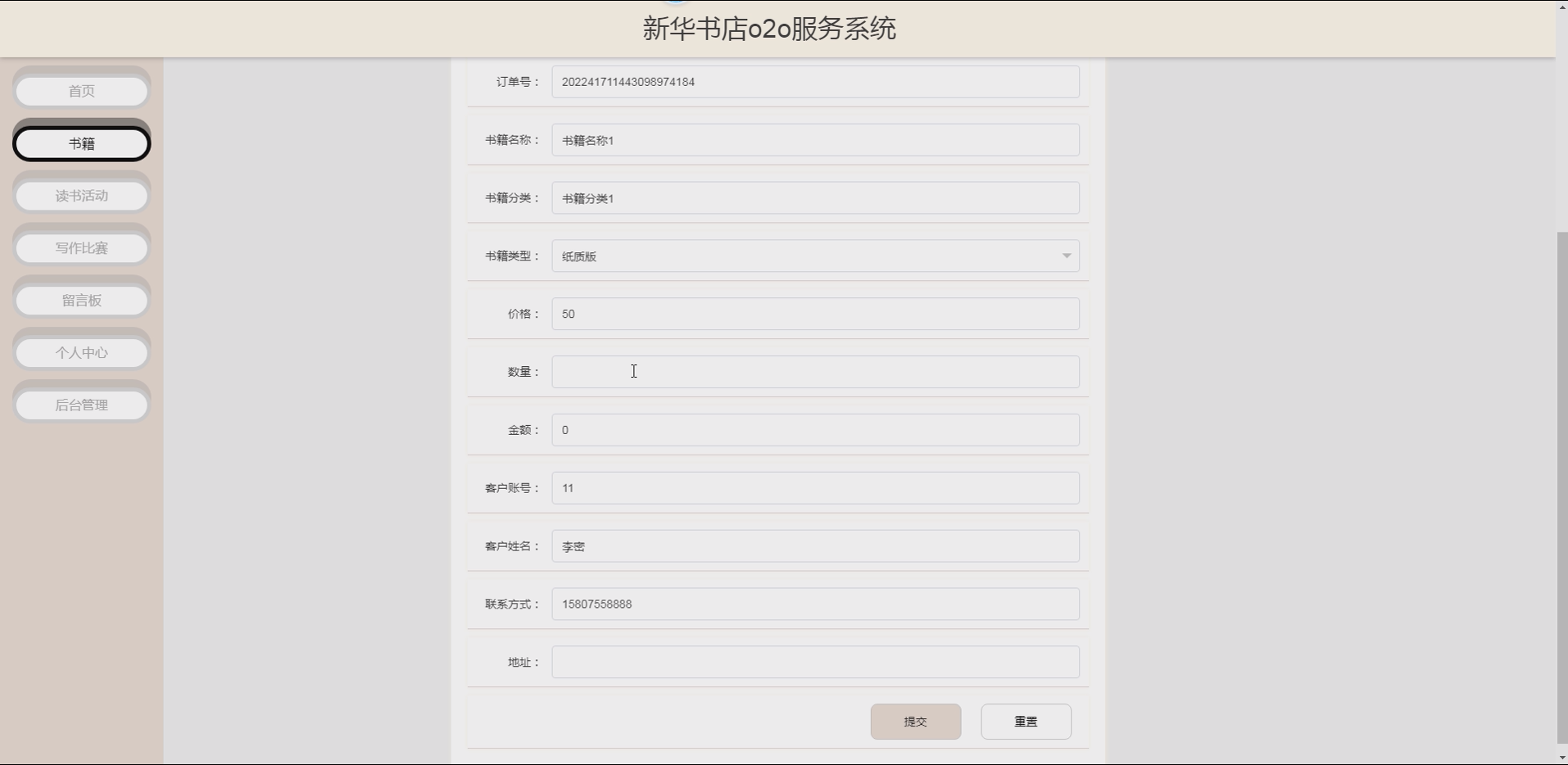1568x765 pixels.
Task: Click the 金额： label
Action: 524,430
